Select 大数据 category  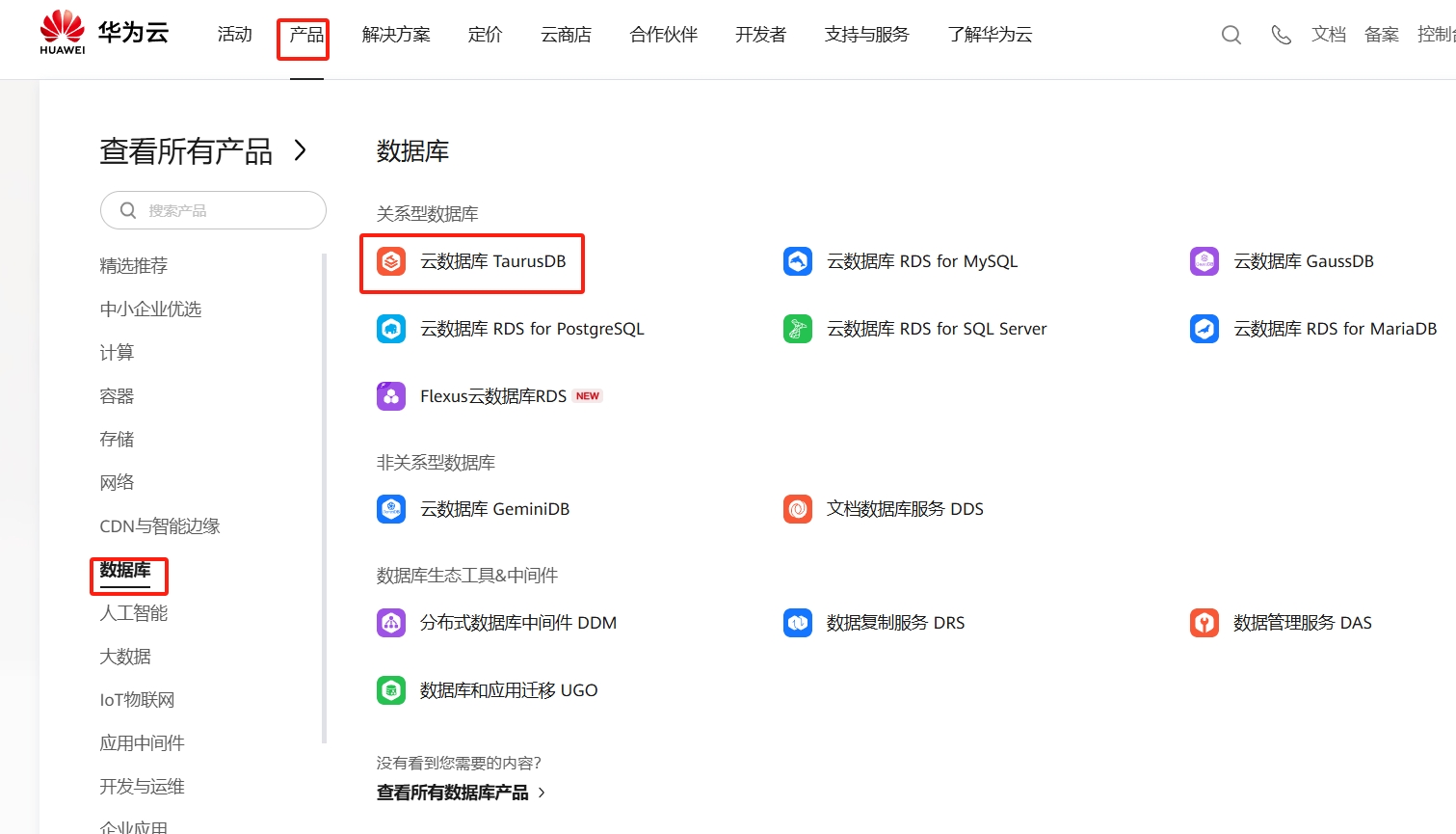pos(125,657)
